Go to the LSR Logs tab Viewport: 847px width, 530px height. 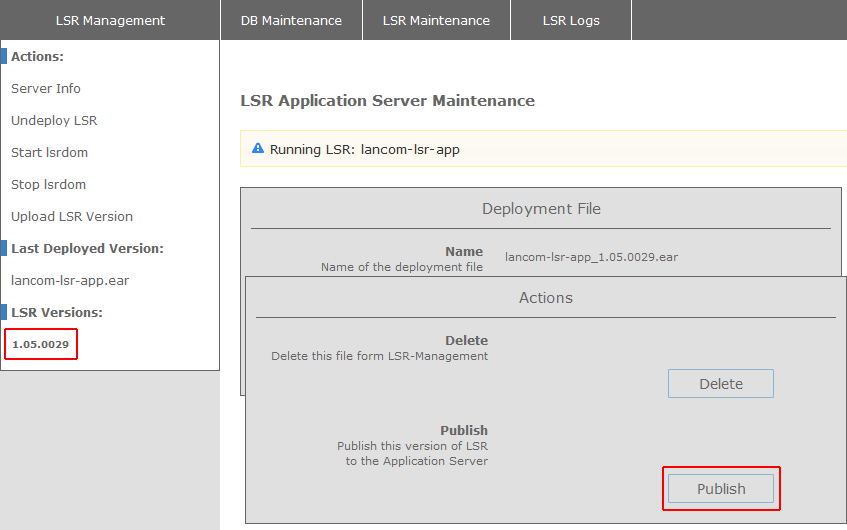tap(571, 20)
